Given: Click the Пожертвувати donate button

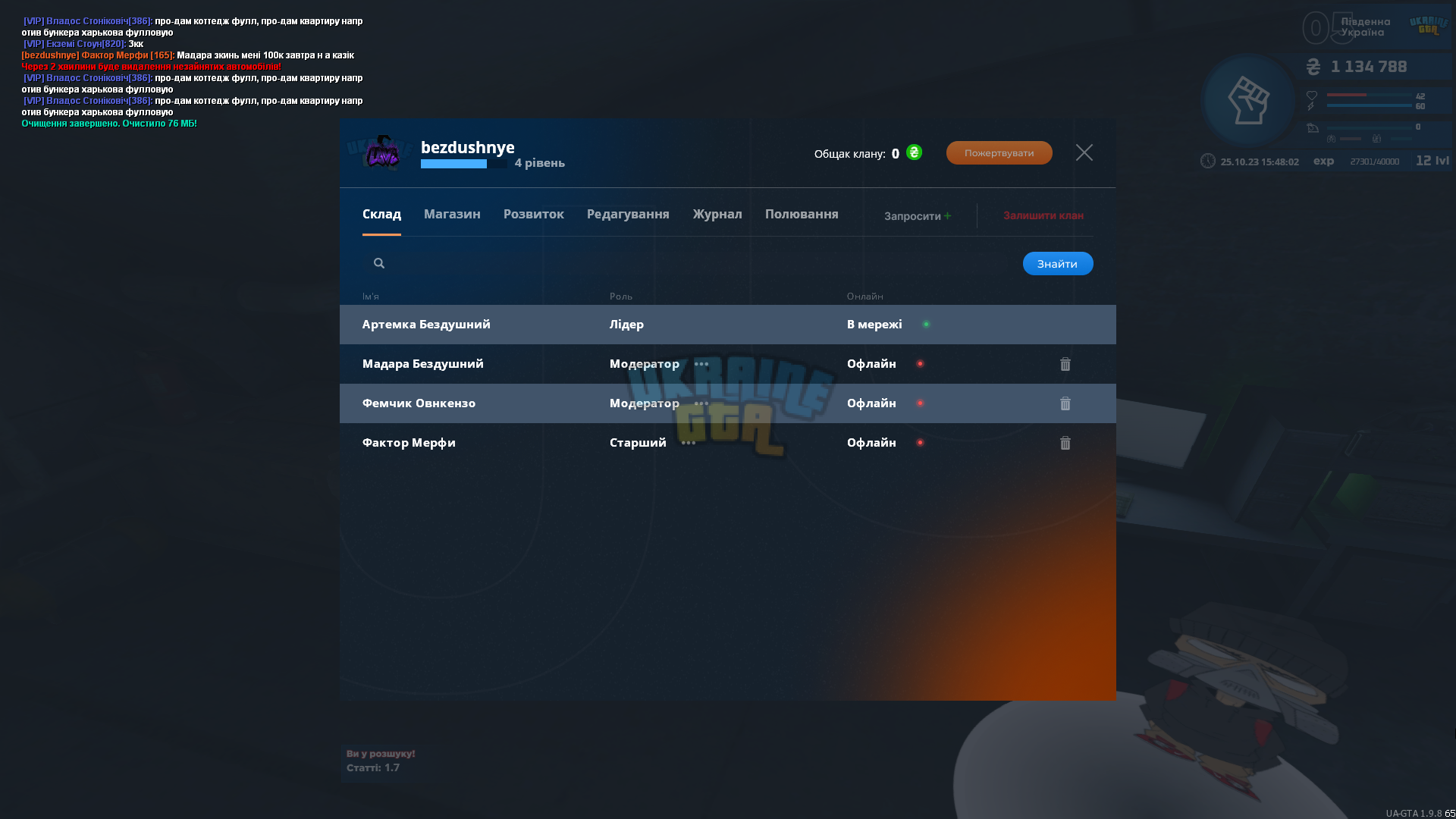Looking at the screenshot, I should pos(999,153).
